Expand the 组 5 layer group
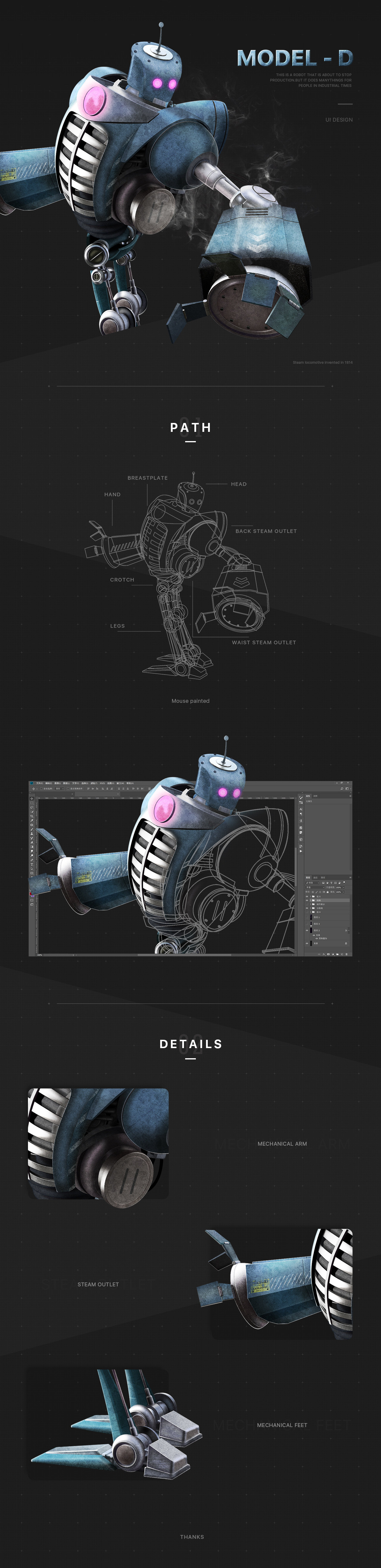 pyautogui.click(x=311, y=897)
